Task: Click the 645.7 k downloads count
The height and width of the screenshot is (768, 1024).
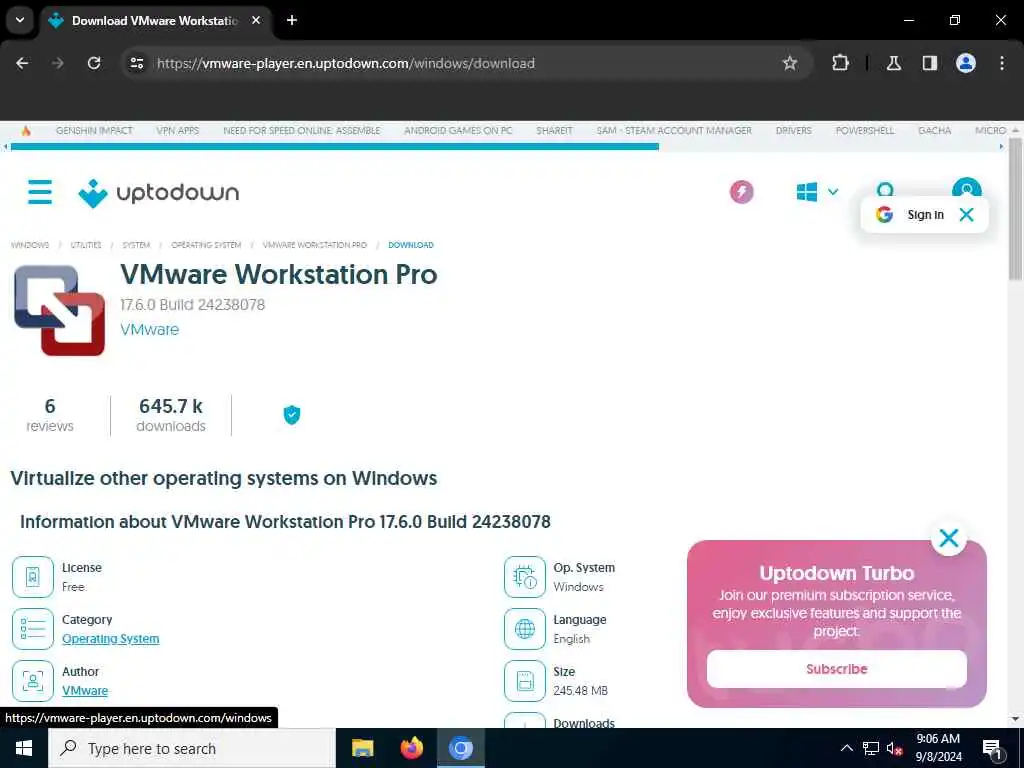Action: 171,415
